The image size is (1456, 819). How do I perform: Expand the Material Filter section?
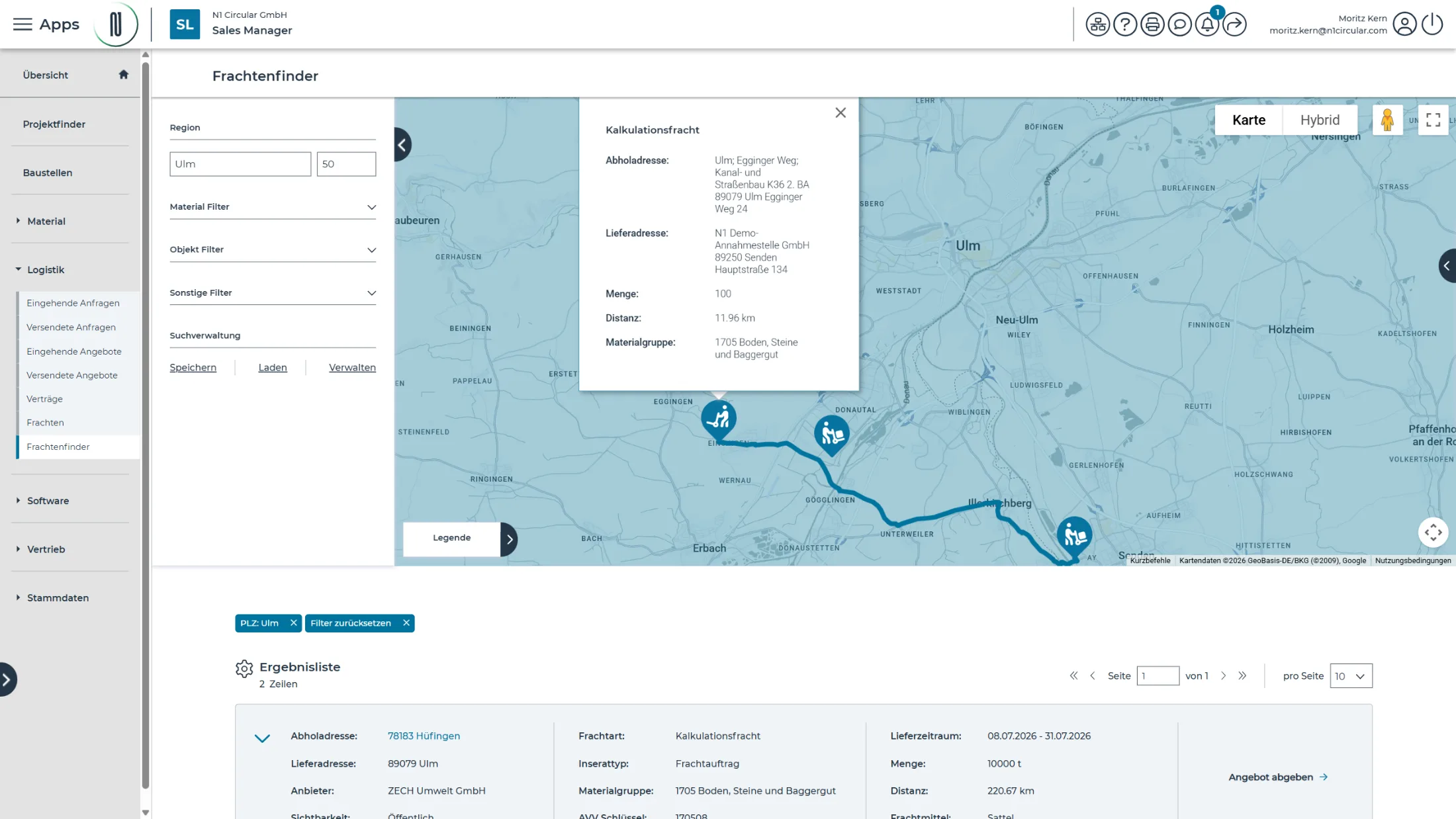[273, 207]
